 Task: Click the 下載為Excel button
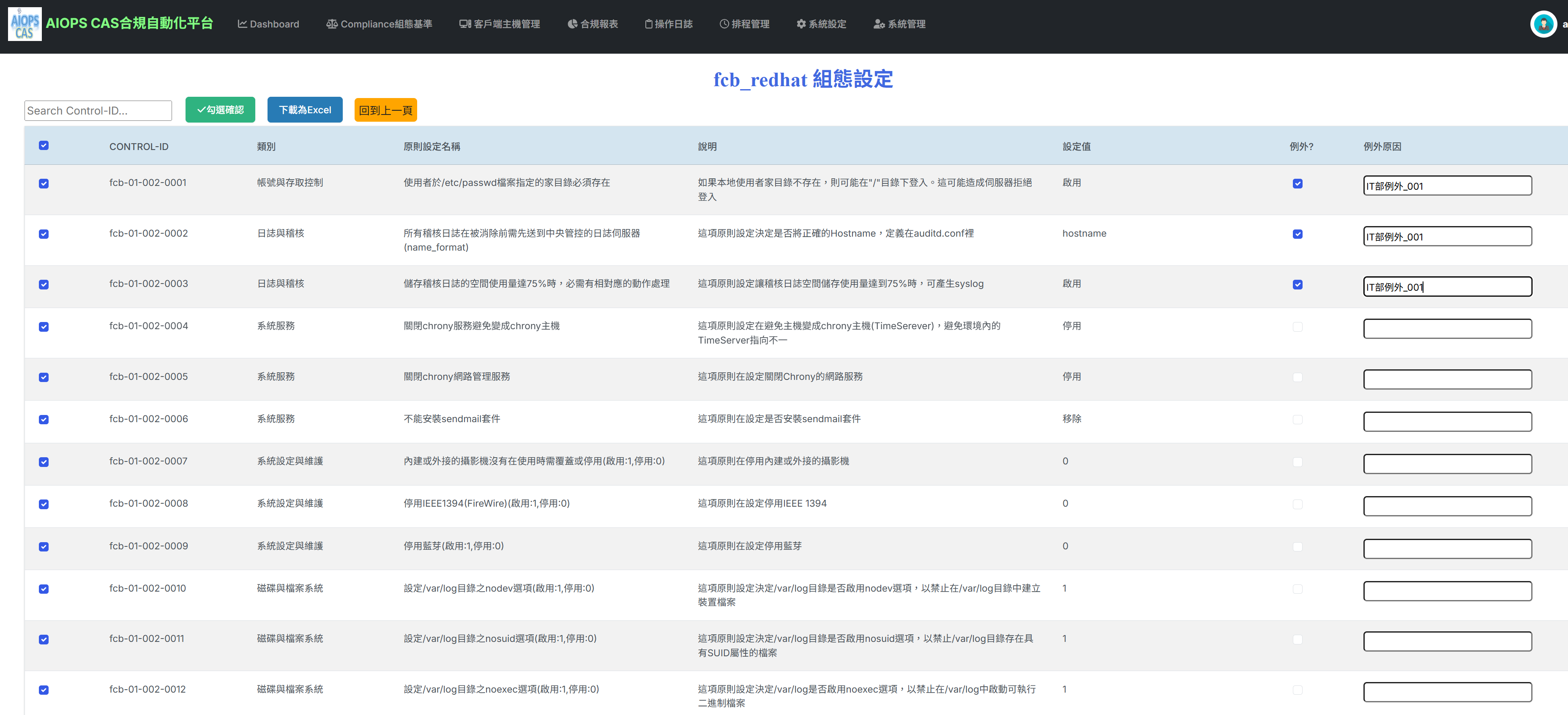click(304, 110)
